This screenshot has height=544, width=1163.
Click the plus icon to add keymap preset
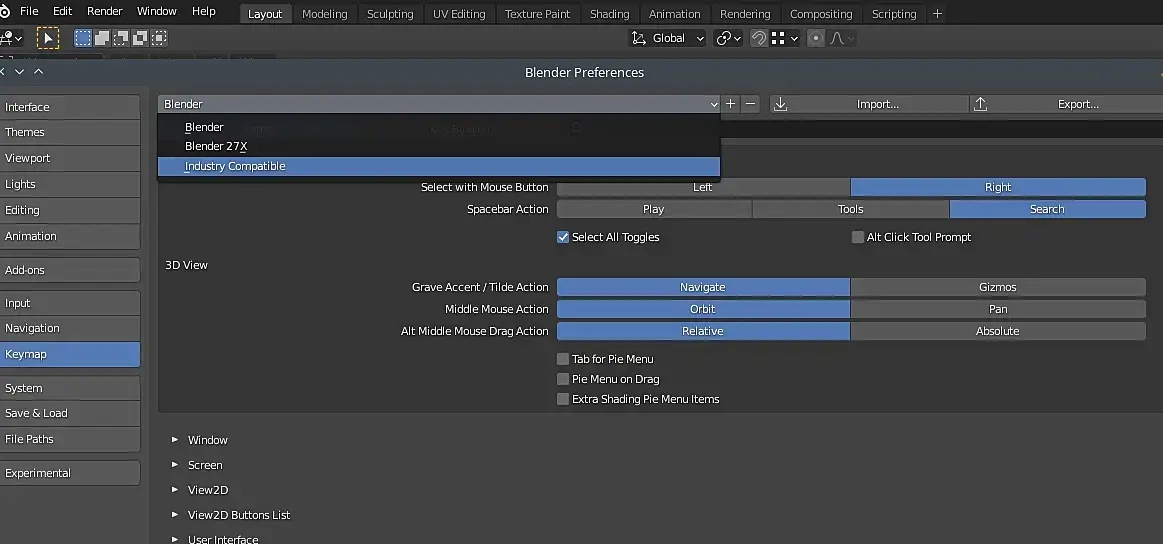(731, 104)
